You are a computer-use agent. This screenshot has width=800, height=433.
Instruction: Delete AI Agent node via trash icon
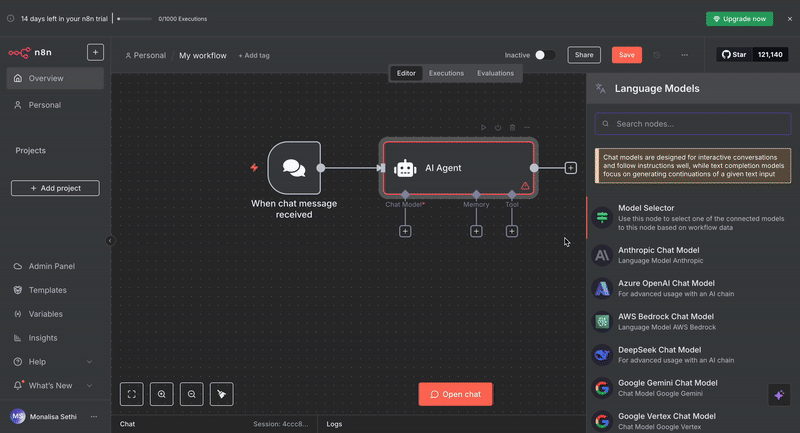click(512, 128)
